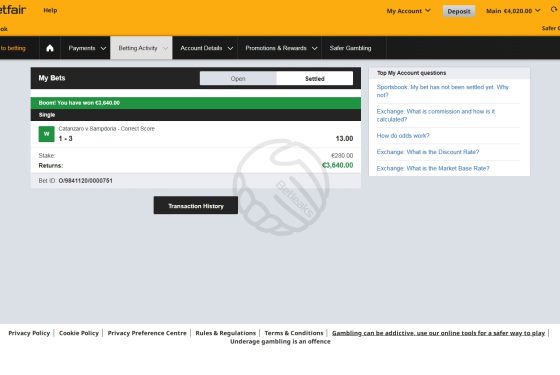Open 'How do odds work?' link
This screenshot has height=375, width=560.
(x=403, y=136)
